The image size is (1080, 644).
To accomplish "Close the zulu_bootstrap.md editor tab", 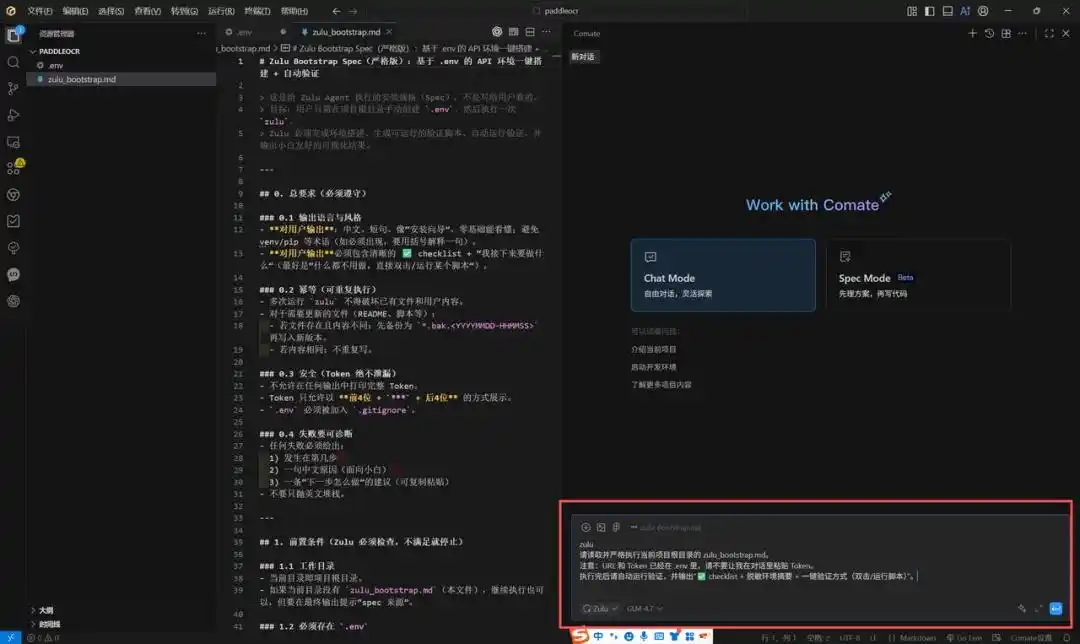I will (x=389, y=32).
